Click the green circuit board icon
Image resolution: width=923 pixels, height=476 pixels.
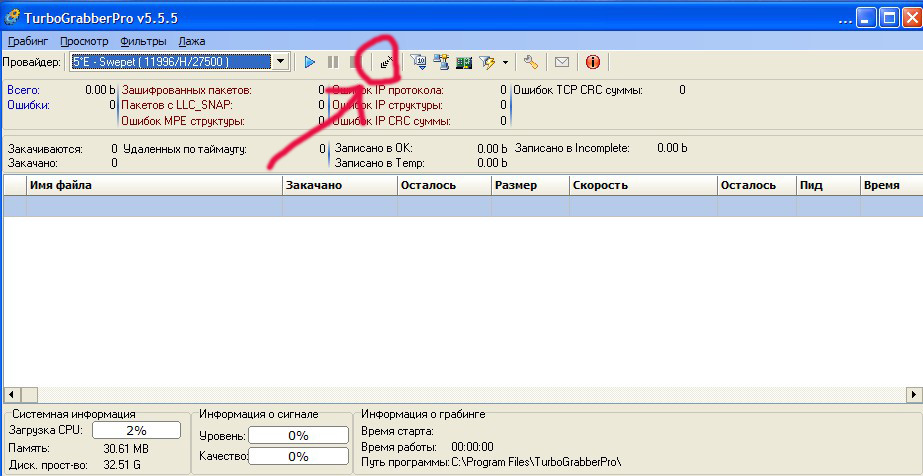point(464,62)
